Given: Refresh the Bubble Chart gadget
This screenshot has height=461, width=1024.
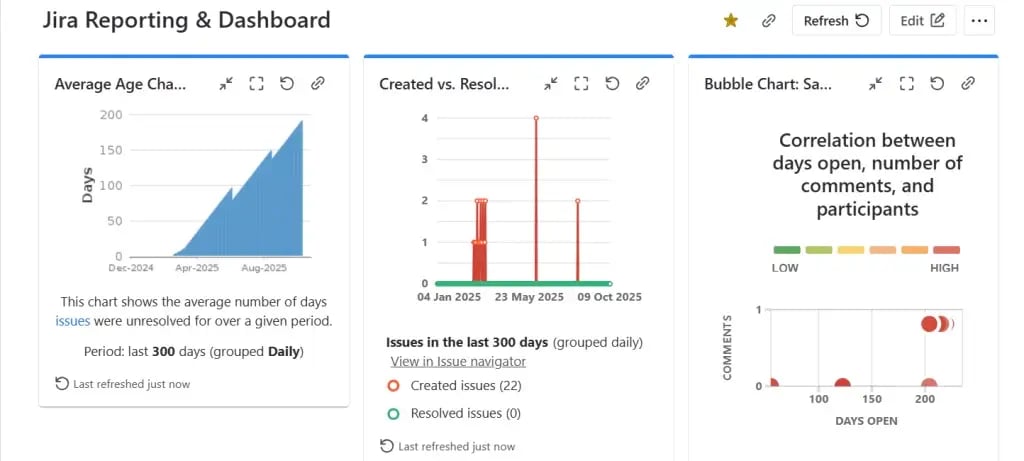Looking at the screenshot, I should pos(937,84).
